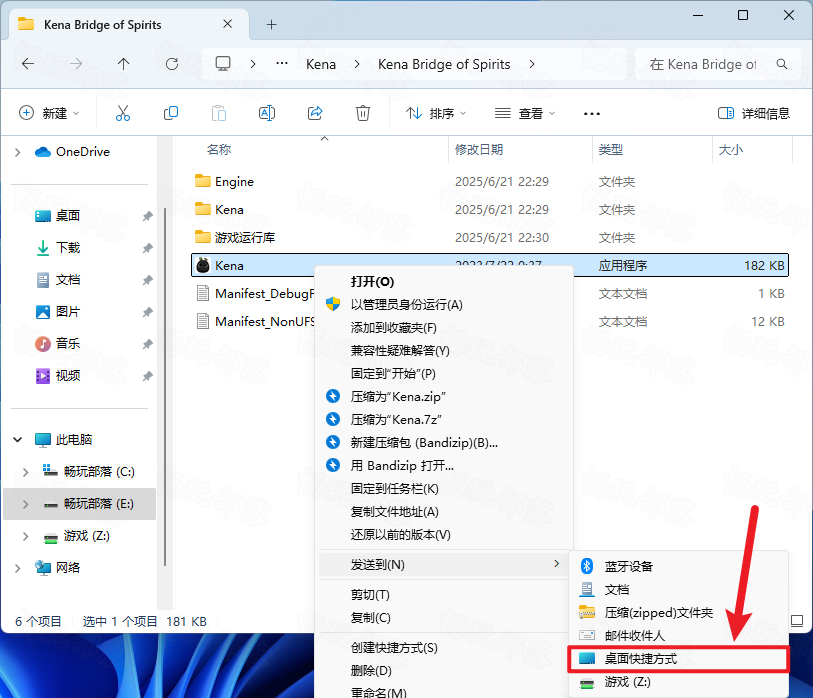Open 桌面 in quick access
813x698 pixels.
click(68, 216)
